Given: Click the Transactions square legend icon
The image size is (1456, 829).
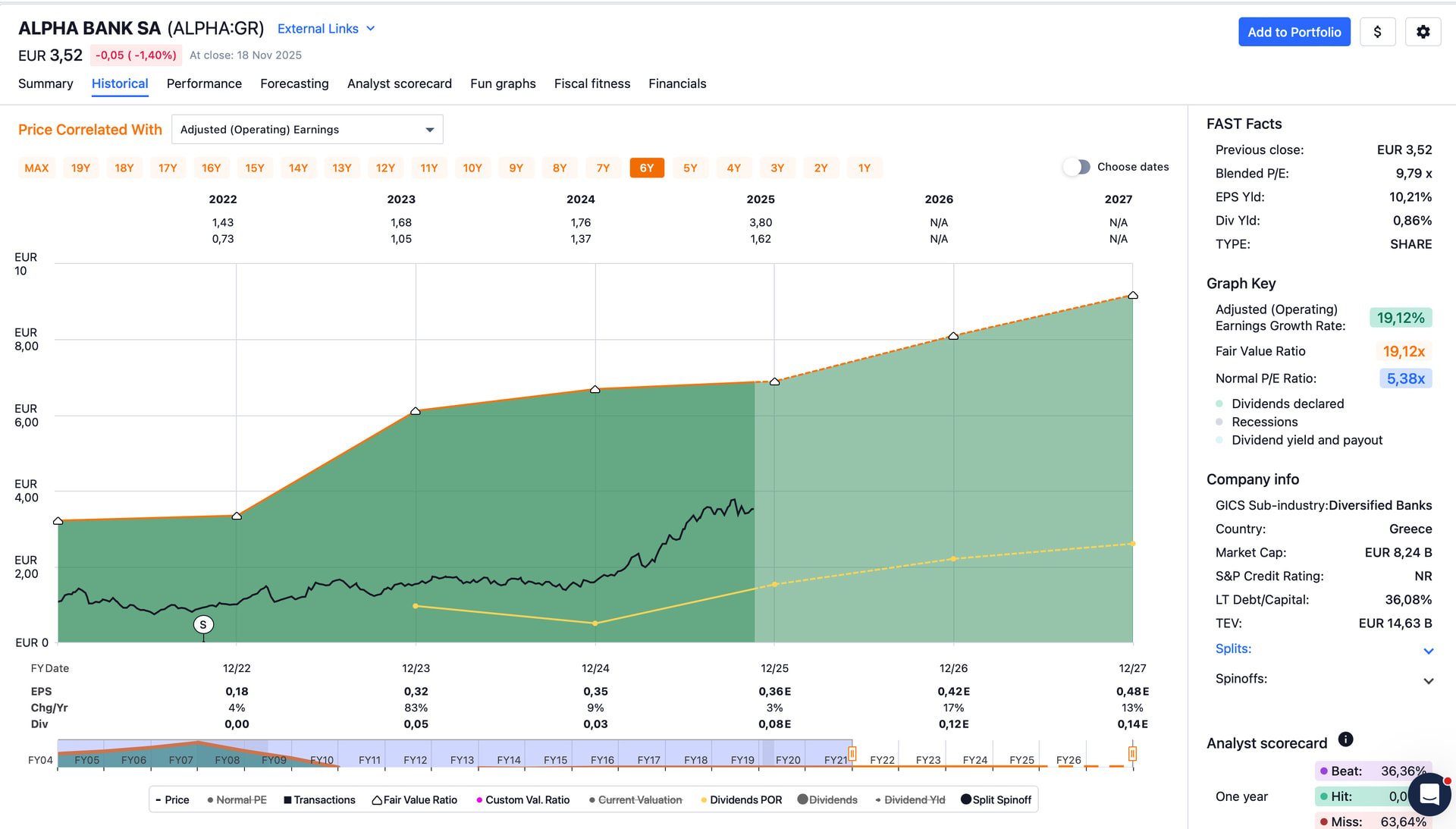Looking at the screenshot, I should click(x=287, y=800).
